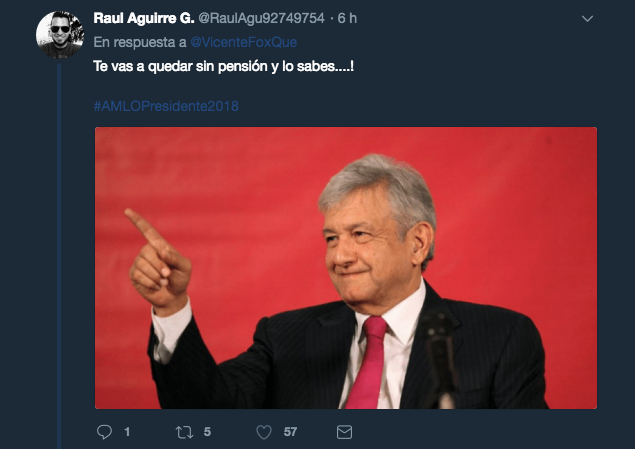
Task: Click the retweet count number 5
Action: click(207, 432)
